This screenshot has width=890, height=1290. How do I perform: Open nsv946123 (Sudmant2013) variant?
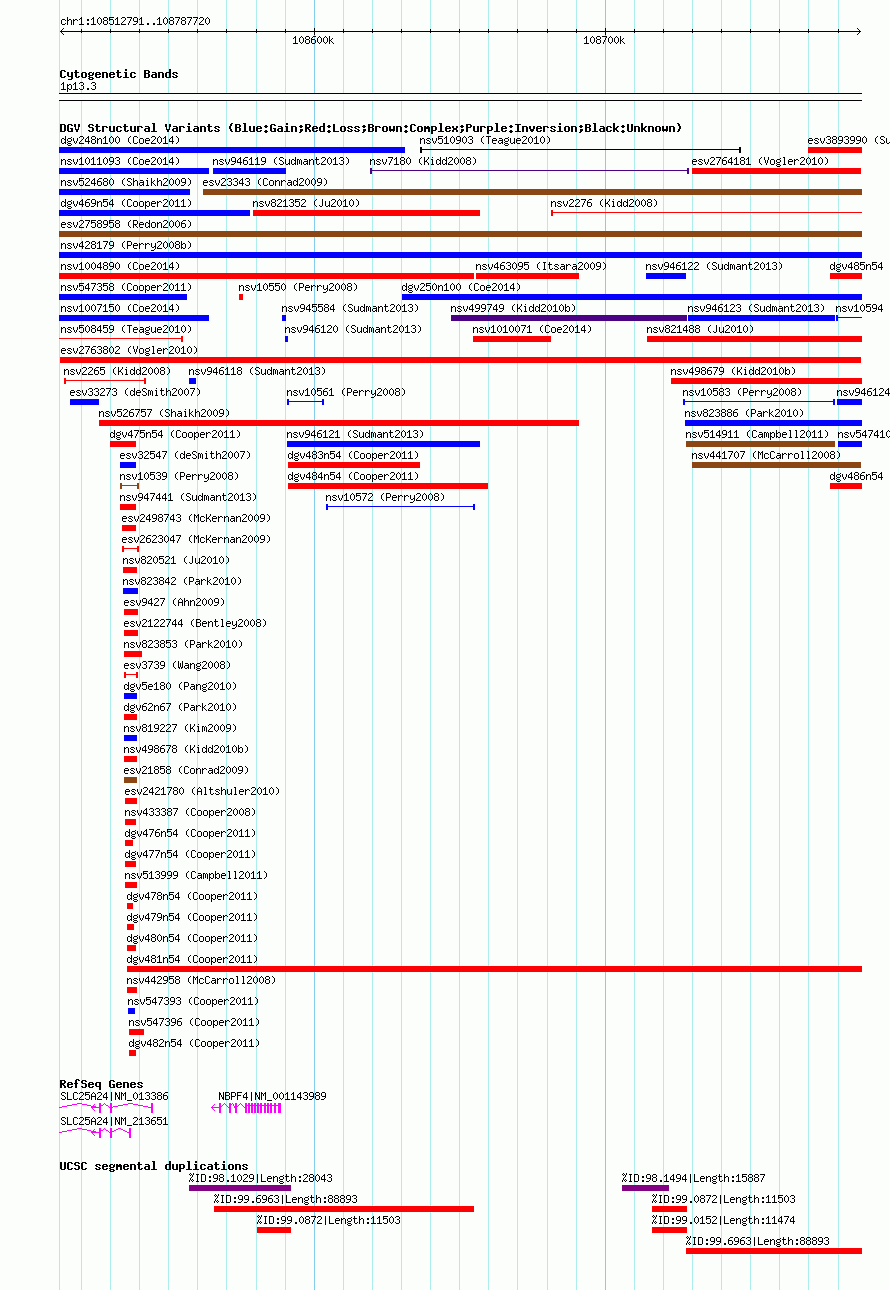point(756,309)
